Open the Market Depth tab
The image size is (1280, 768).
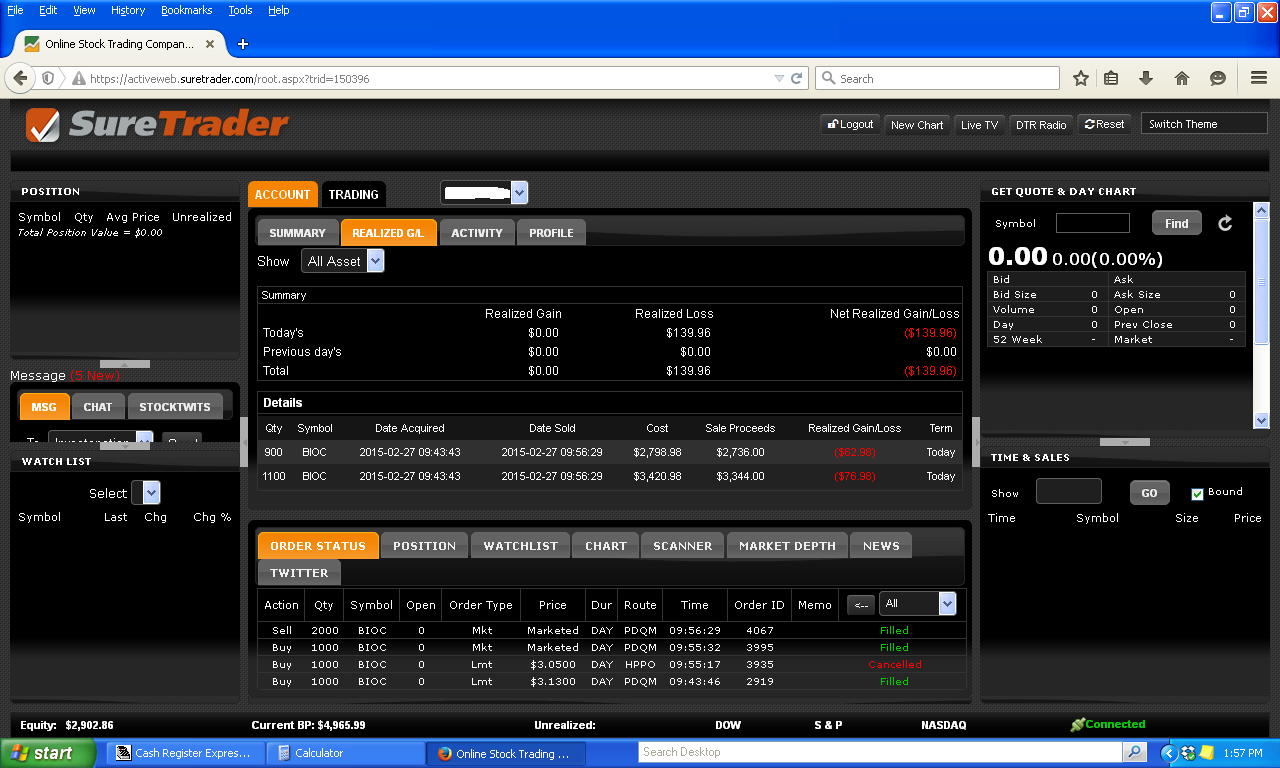[x=787, y=546]
